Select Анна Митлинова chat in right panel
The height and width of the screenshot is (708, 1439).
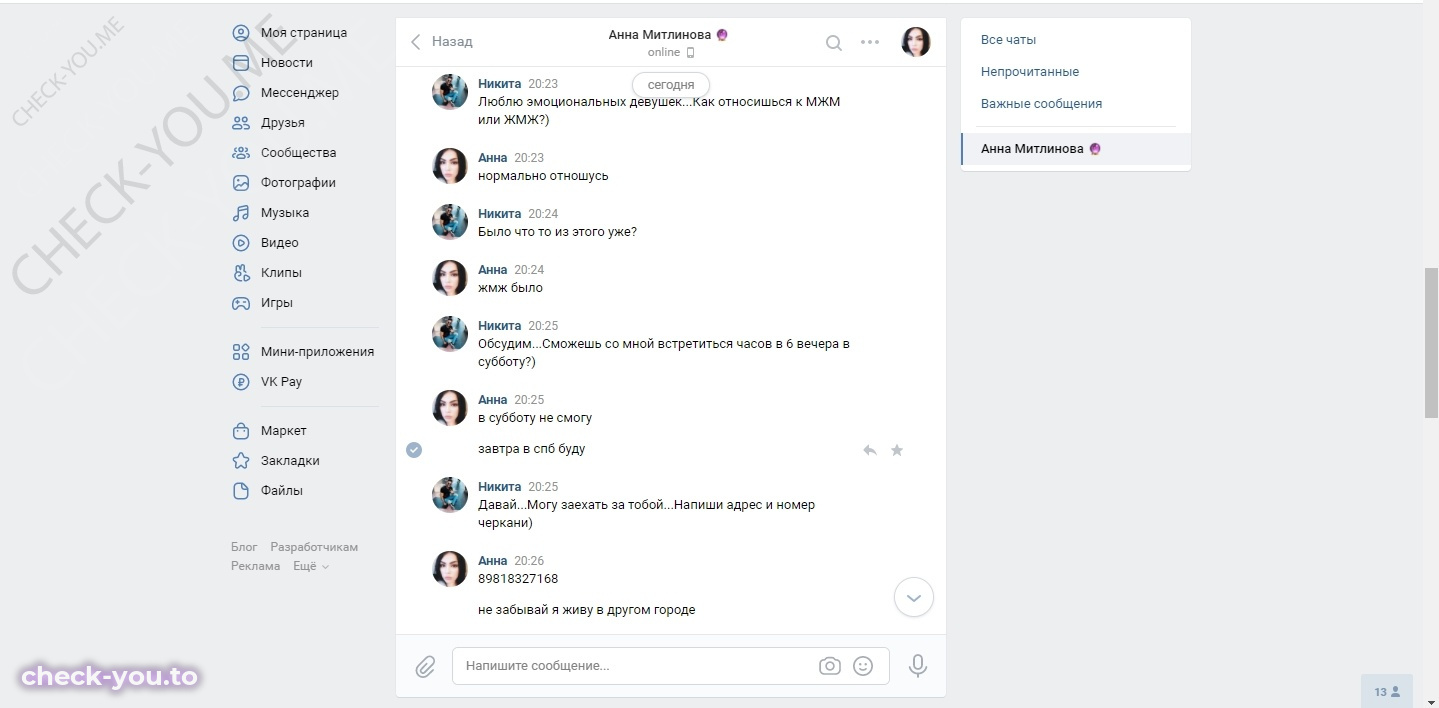(x=1076, y=149)
